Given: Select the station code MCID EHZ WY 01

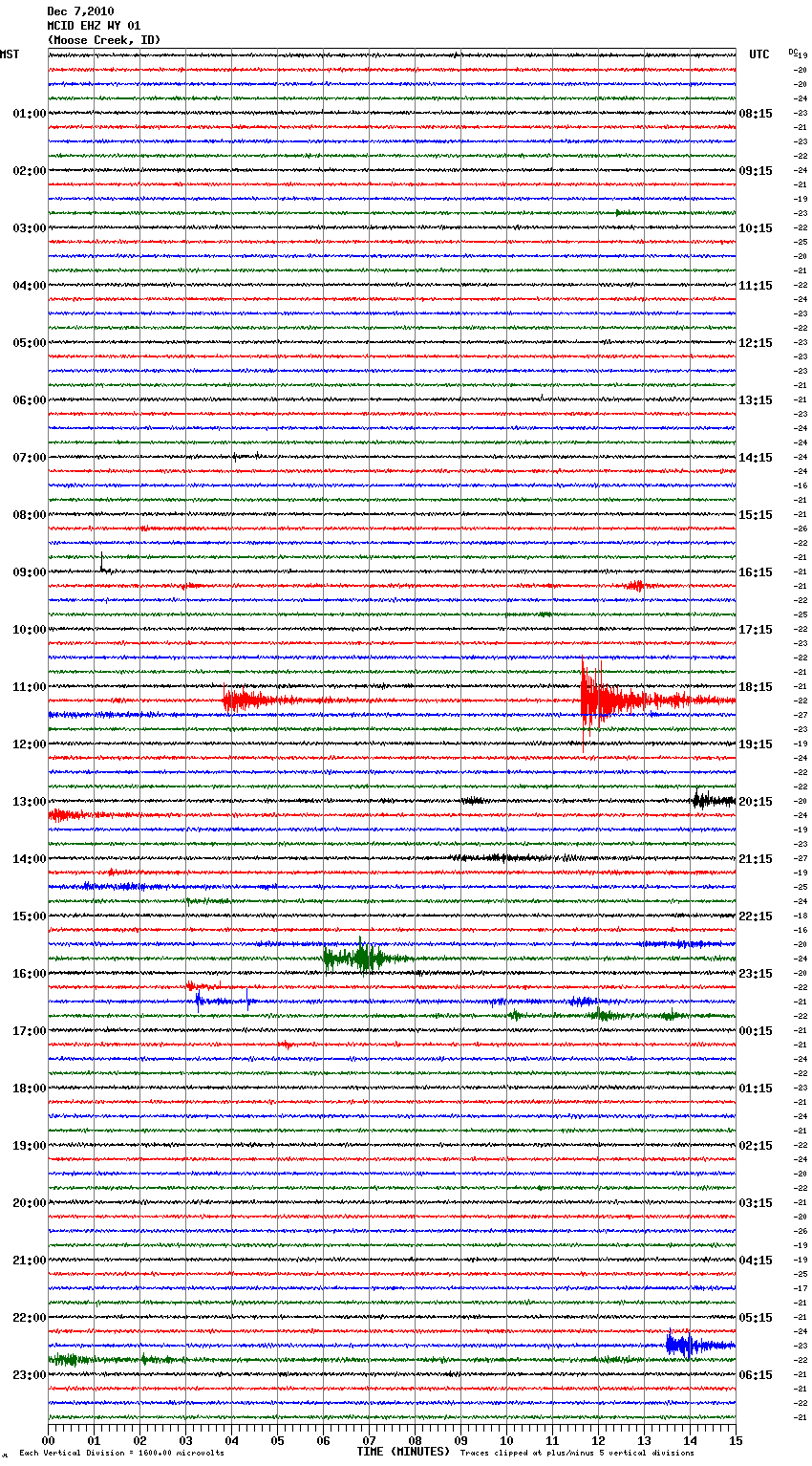Looking at the screenshot, I should (x=94, y=26).
